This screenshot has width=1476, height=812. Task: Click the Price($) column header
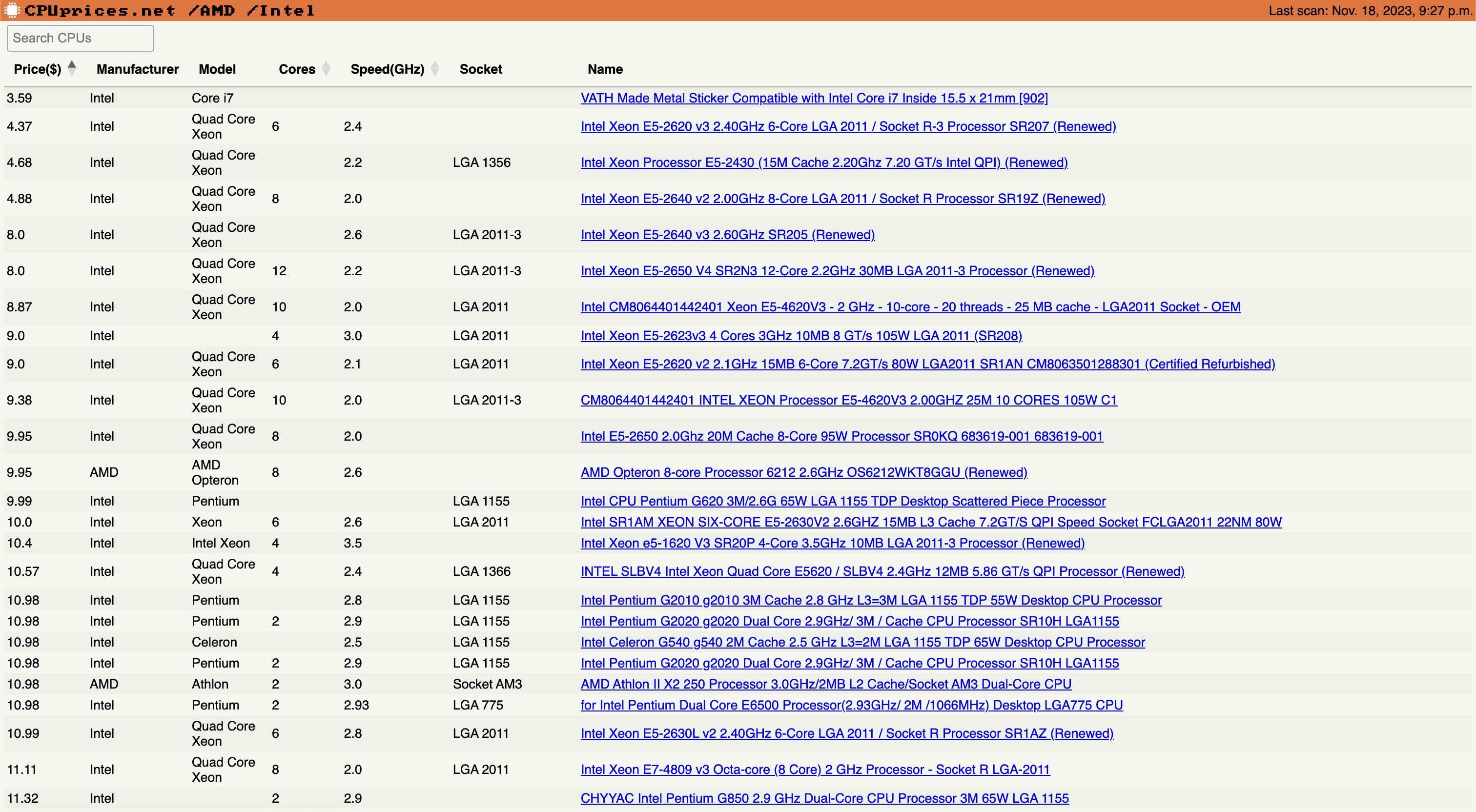(x=37, y=69)
